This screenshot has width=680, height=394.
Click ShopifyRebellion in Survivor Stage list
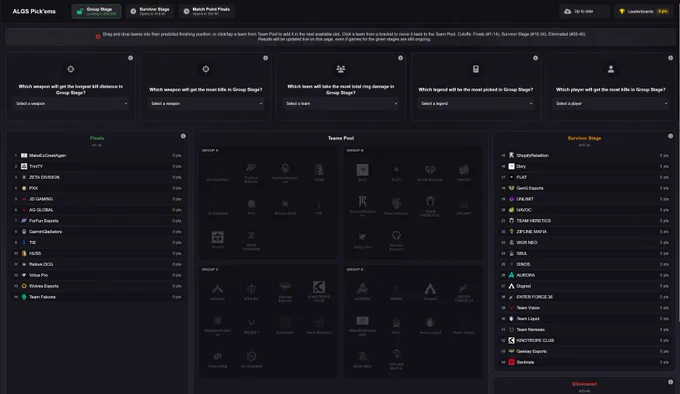(x=585, y=156)
